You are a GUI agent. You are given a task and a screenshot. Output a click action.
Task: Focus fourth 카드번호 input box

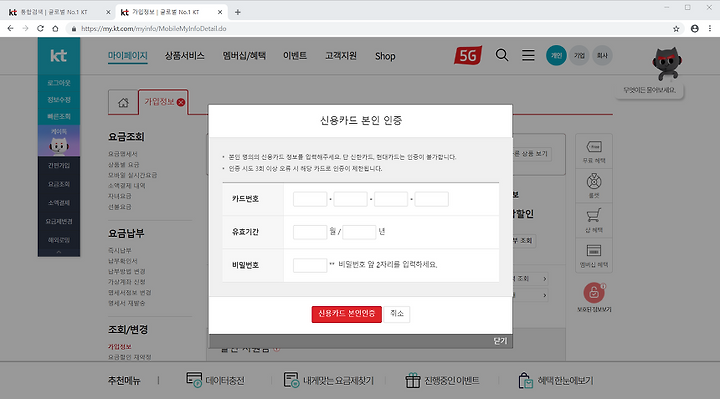pyautogui.click(x=432, y=199)
